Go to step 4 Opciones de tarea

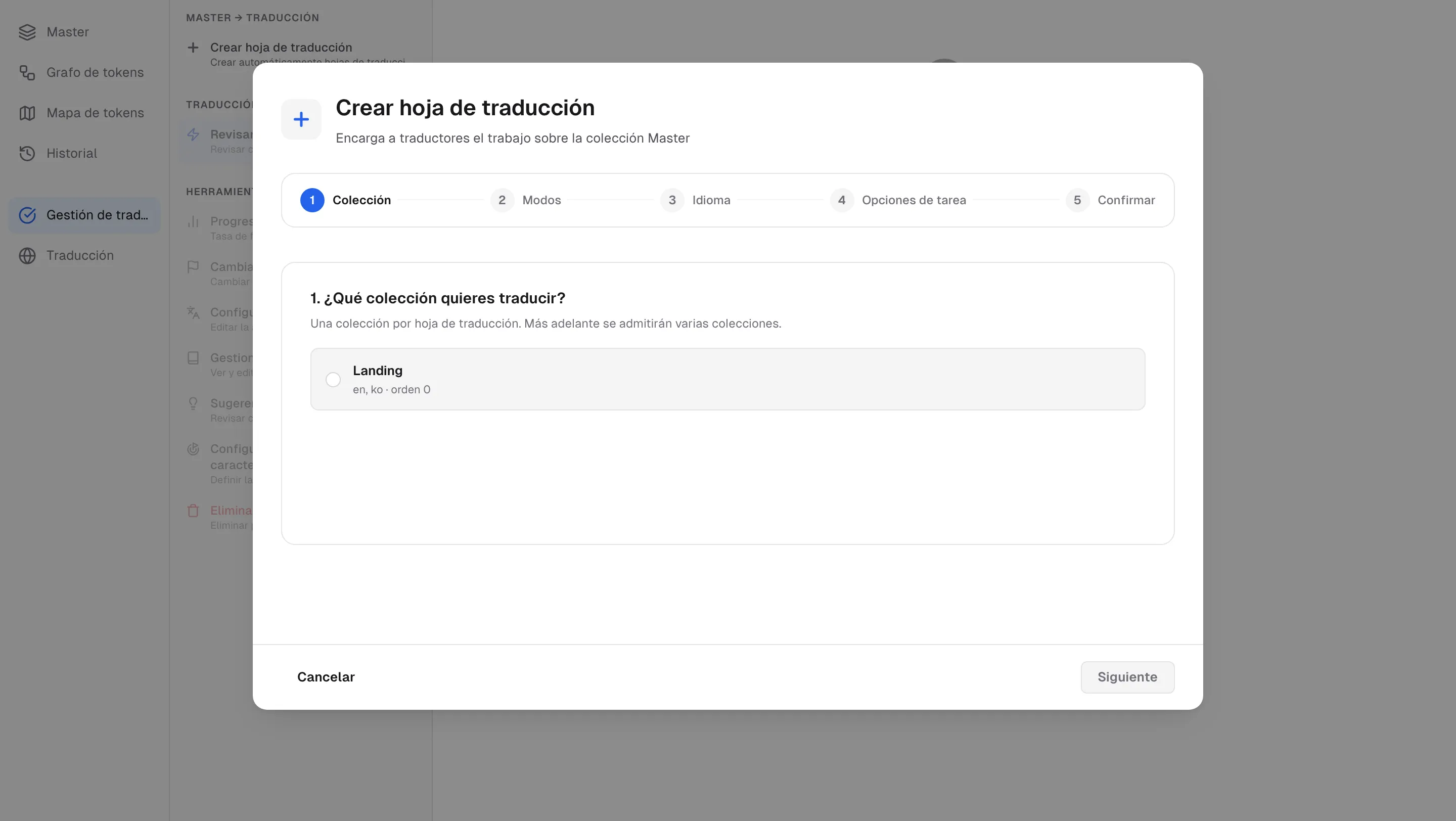tap(897, 200)
